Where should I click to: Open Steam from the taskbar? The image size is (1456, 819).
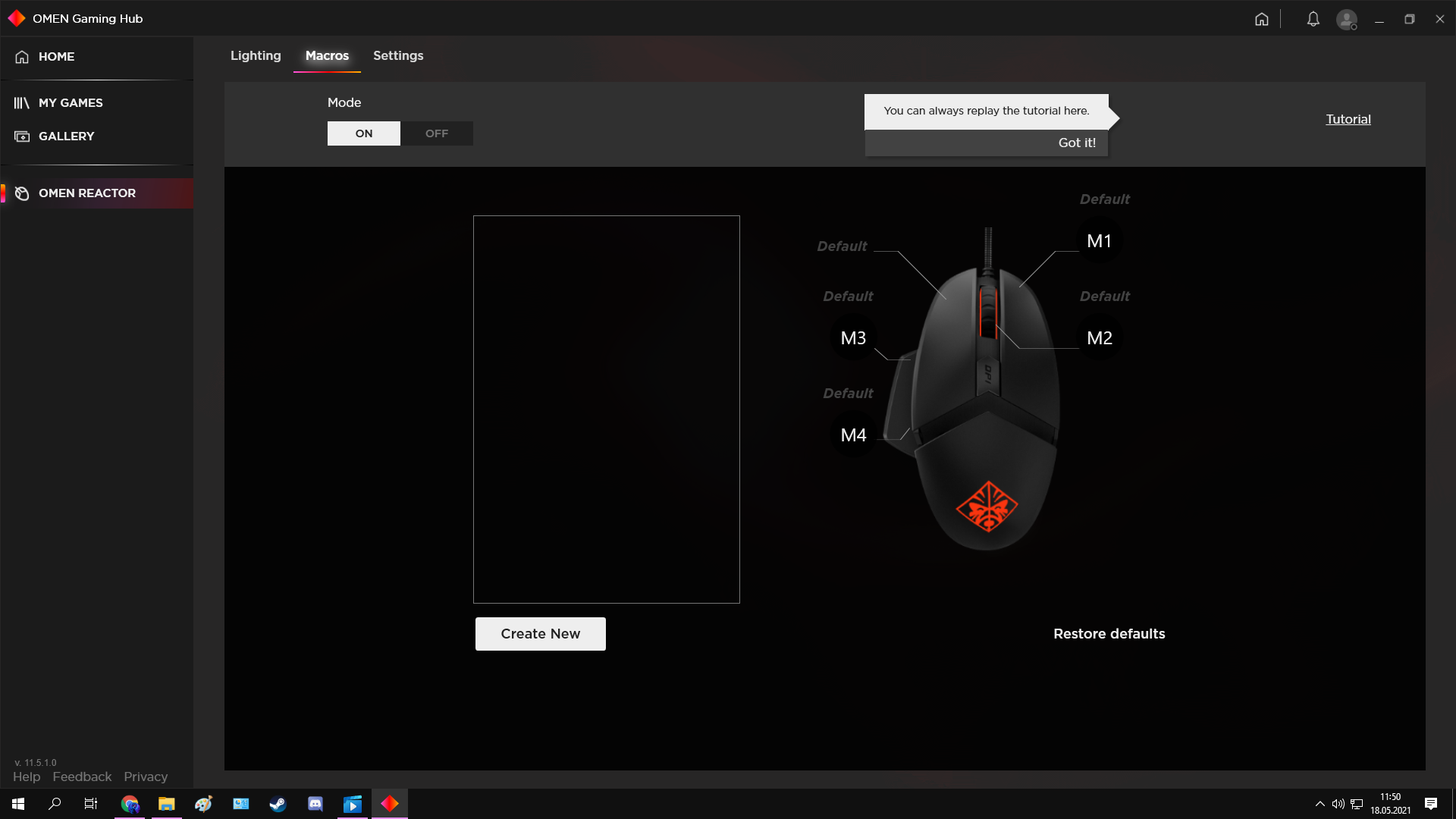coord(278,804)
